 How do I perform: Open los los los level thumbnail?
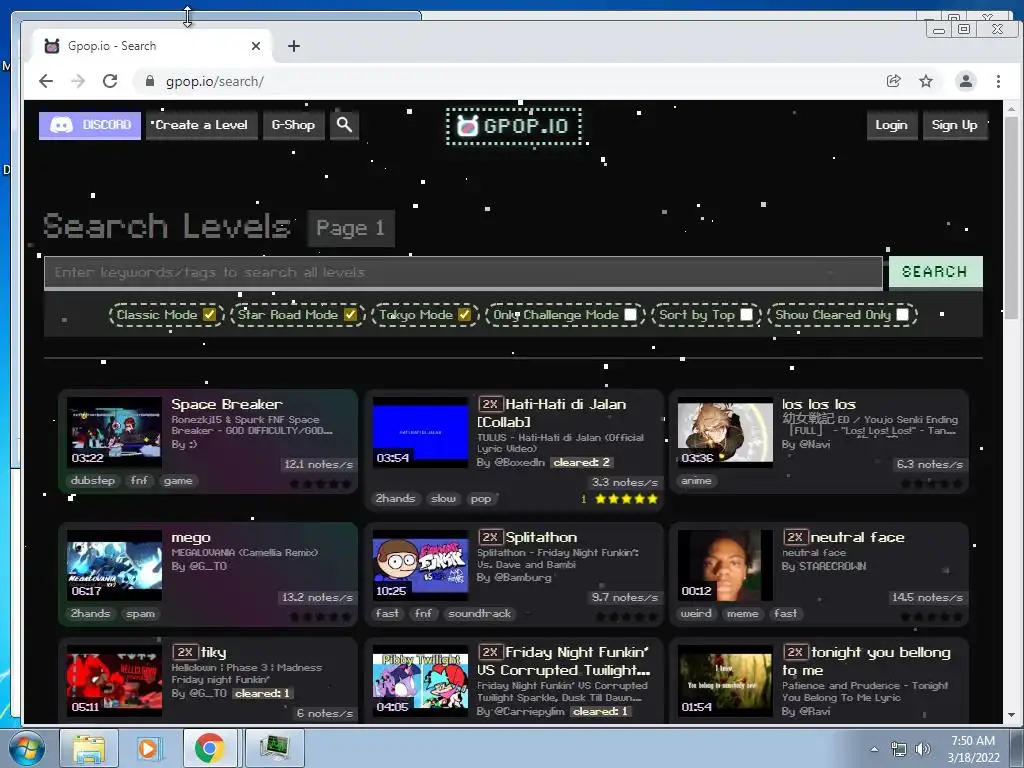[x=725, y=432]
